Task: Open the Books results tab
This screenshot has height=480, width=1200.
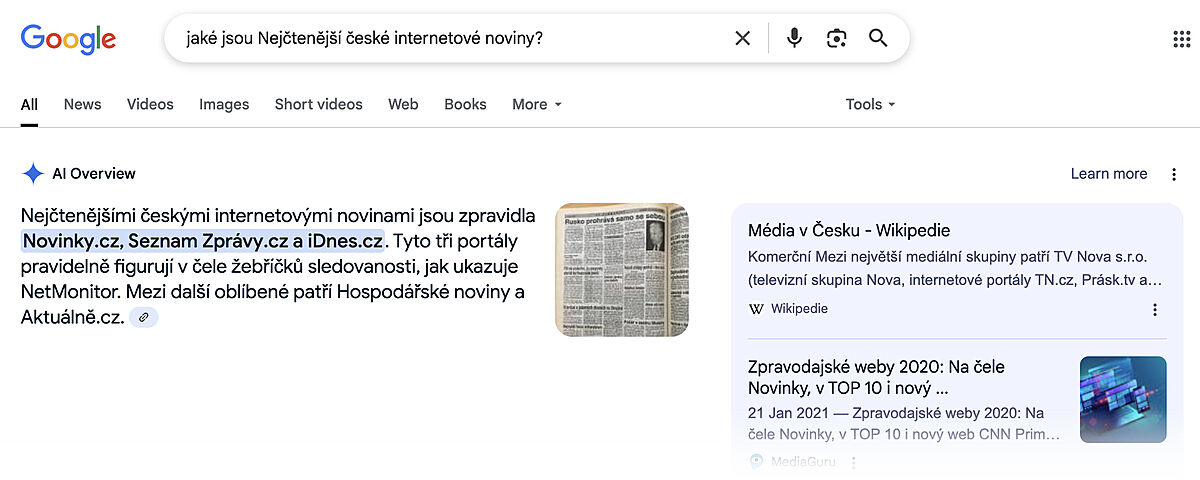Action: pyautogui.click(x=465, y=104)
